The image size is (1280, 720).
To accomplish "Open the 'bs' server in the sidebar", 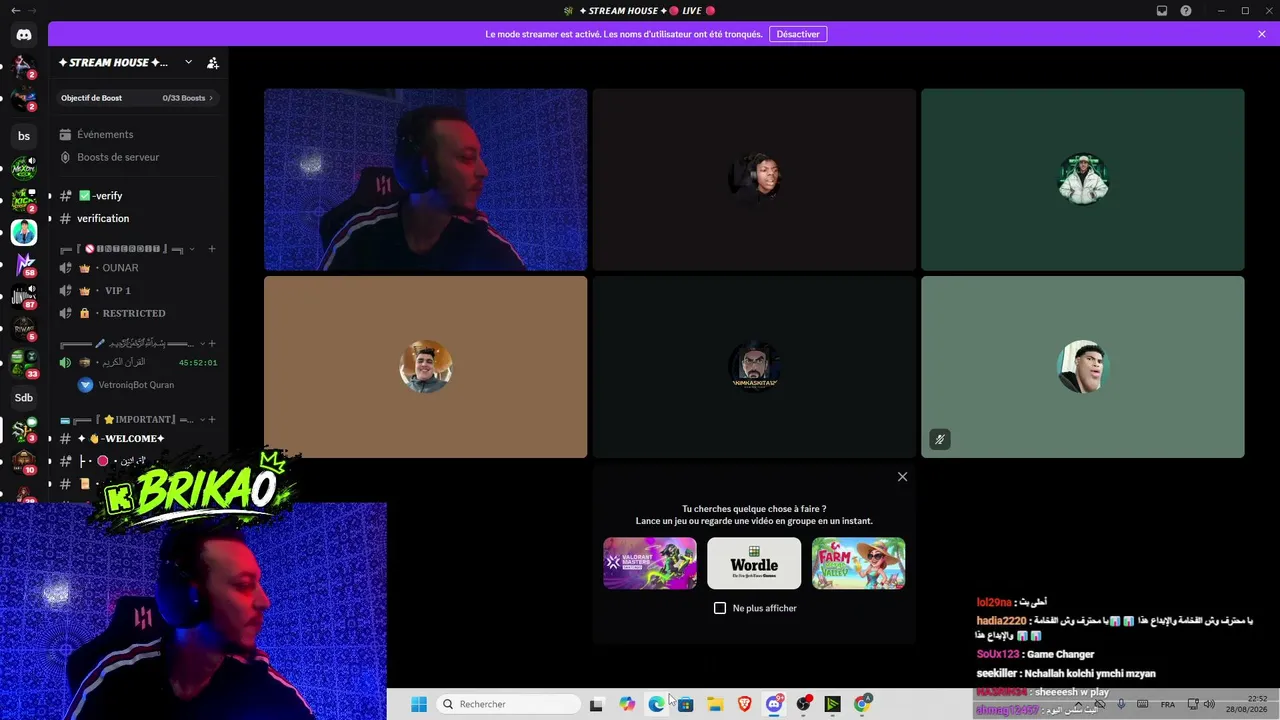I will tap(24, 136).
